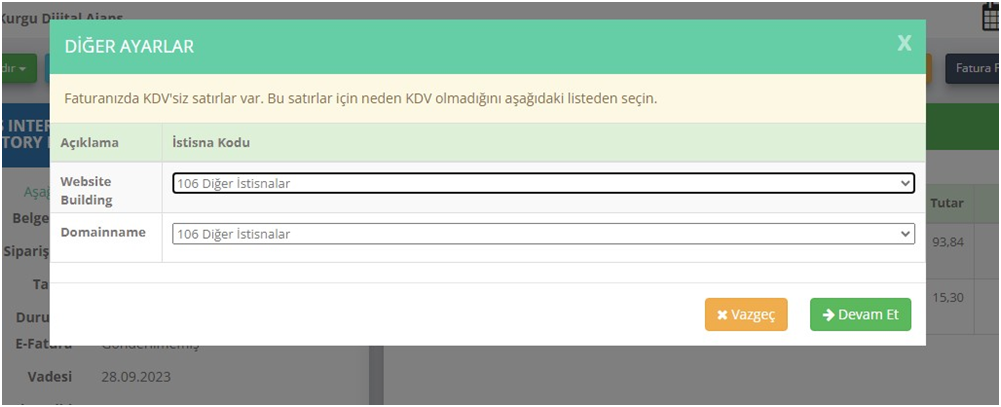Click the Vadesi date 28.09.2023
The image size is (1001, 407).
[136, 377]
